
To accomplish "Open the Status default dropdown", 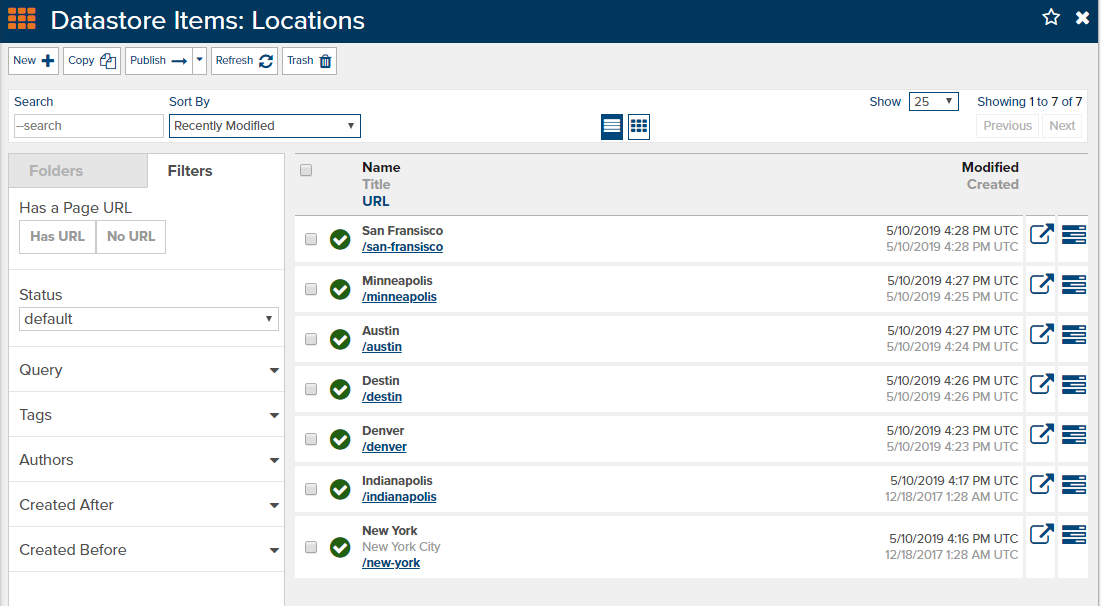I will pyautogui.click(x=148, y=318).
